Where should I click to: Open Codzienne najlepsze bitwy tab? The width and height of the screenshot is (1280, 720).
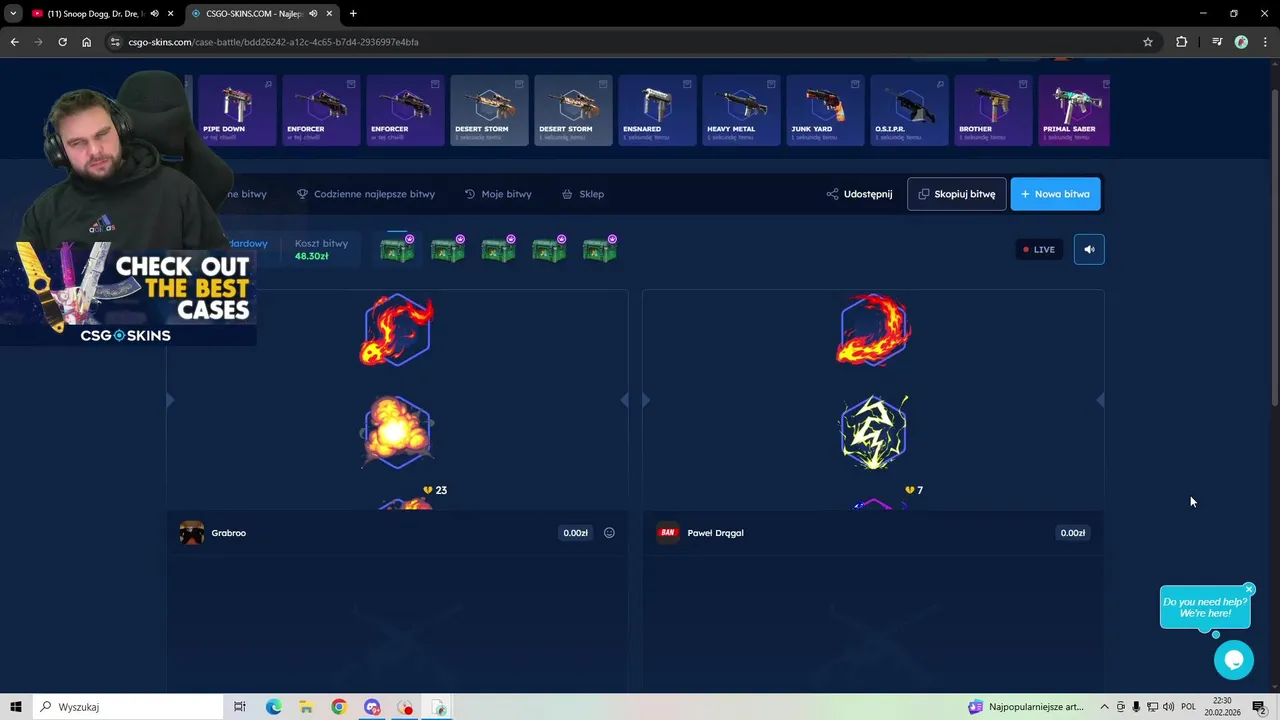[366, 194]
